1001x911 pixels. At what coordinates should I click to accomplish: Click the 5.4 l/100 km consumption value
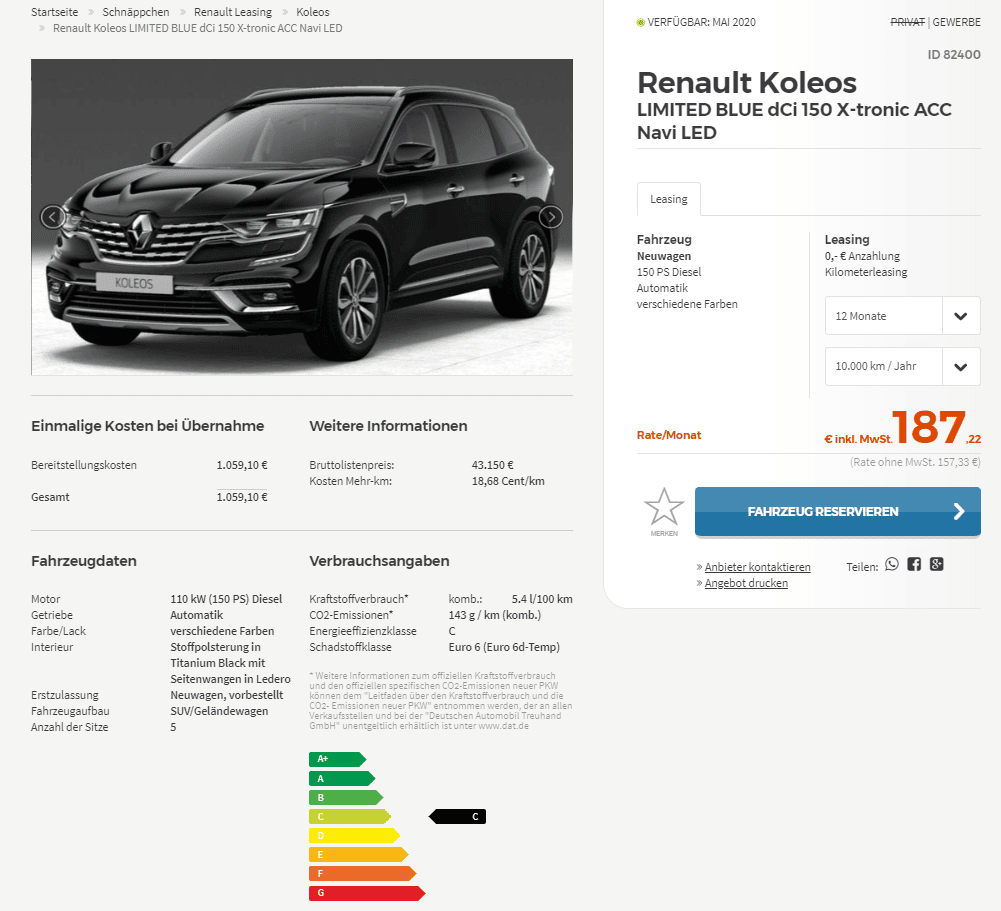[542, 599]
